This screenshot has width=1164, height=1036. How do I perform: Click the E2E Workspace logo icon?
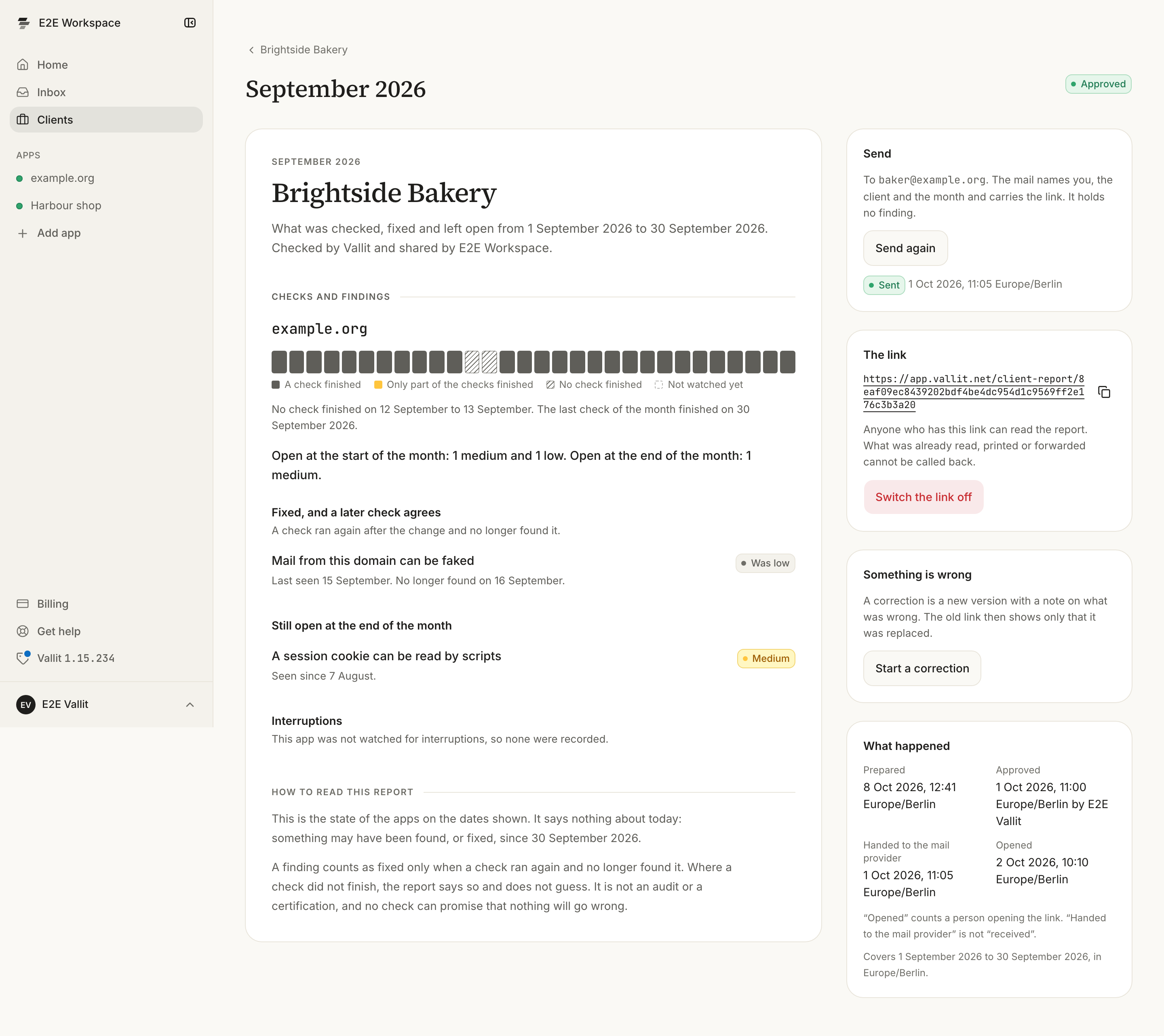coord(23,23)
